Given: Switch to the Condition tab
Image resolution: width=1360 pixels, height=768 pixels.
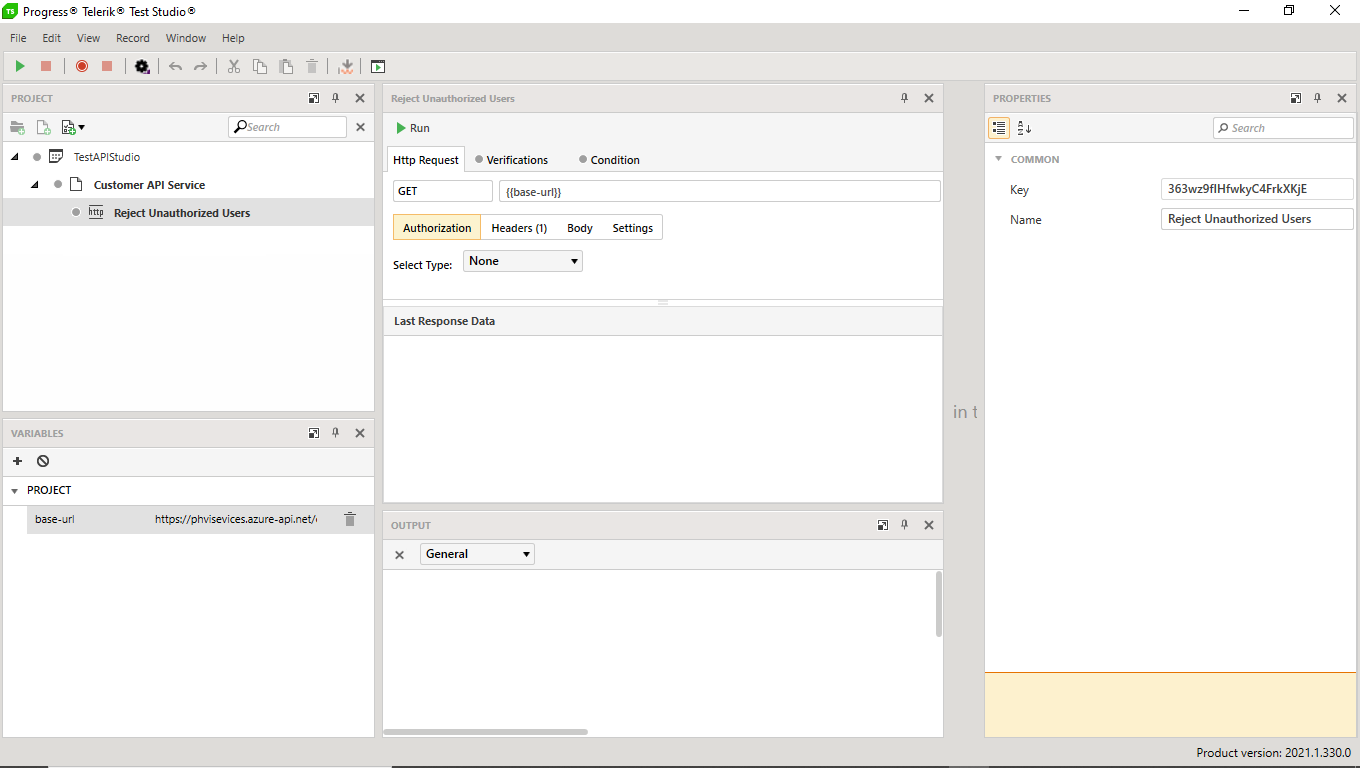Looking at the screenshot, I should [x=609, y=160].
